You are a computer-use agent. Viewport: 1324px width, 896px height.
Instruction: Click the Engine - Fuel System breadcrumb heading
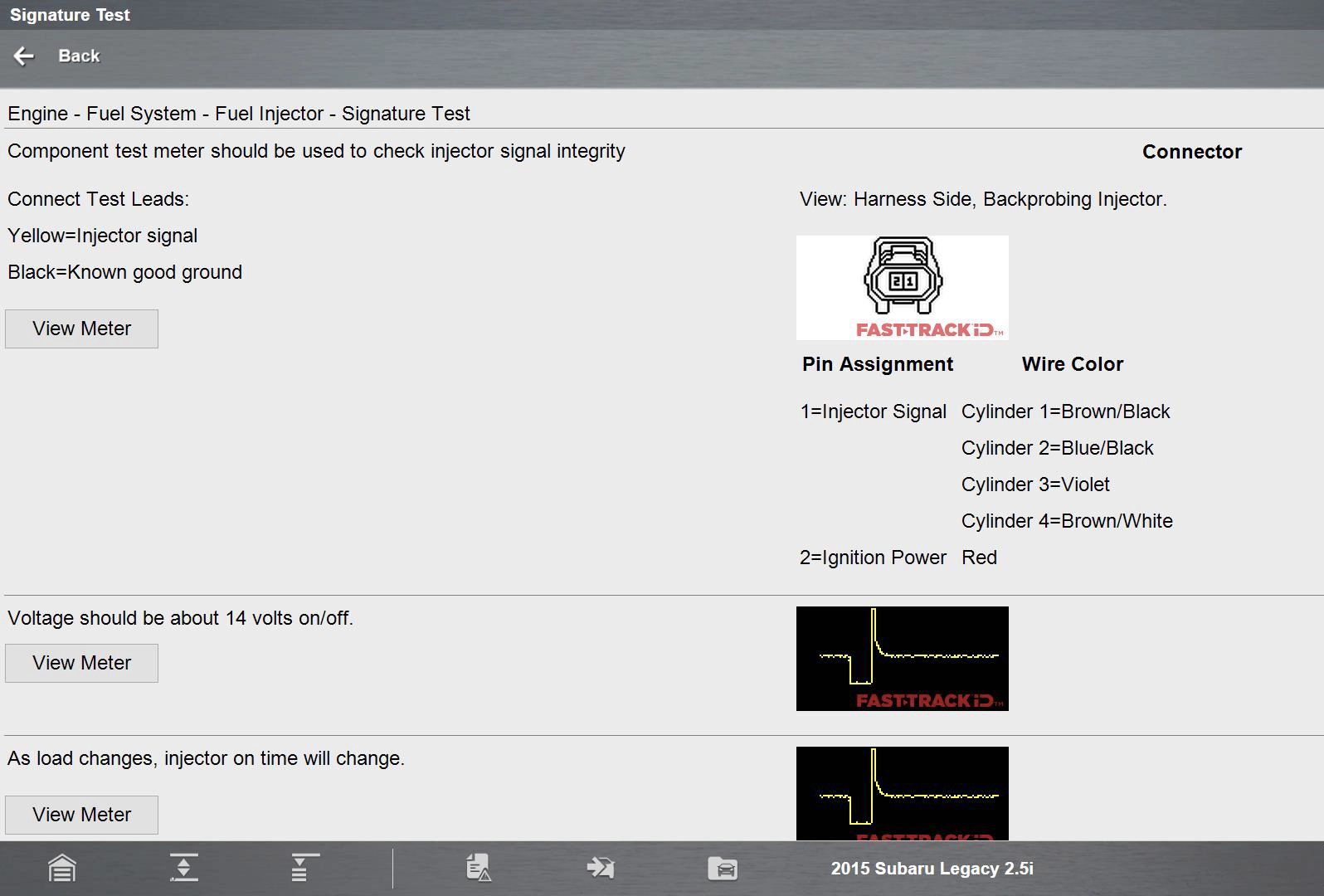(239, 114)
